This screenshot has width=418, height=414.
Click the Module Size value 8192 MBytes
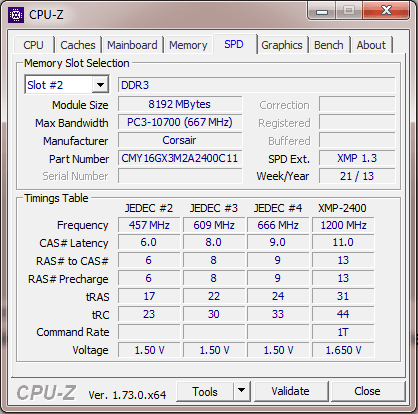pyautogui.click(x=180, y=104)
